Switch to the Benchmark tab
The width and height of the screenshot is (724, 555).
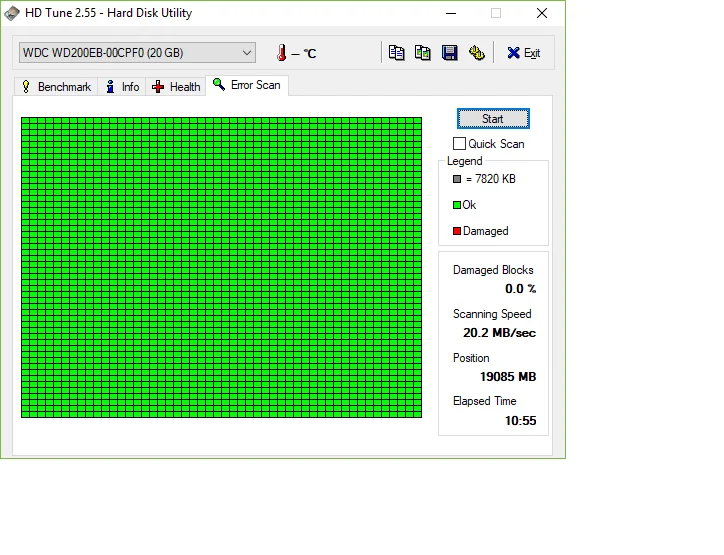pyautogui.click(x=56, y=87)
